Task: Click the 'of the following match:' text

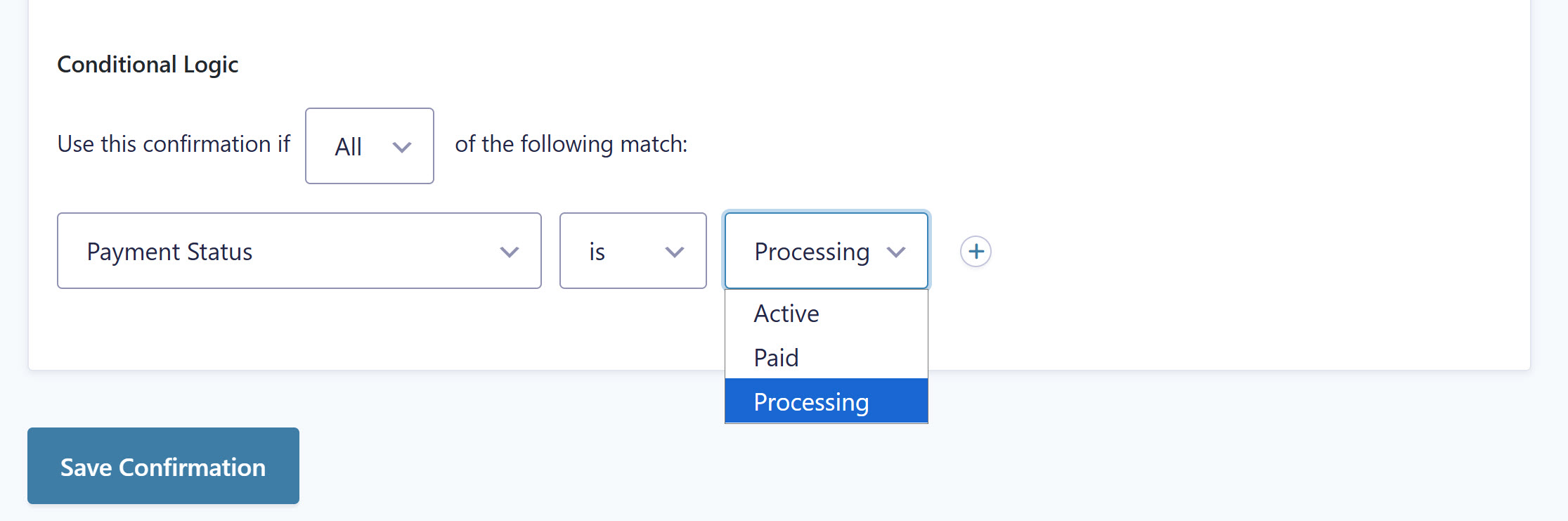Action: [571, 144]
